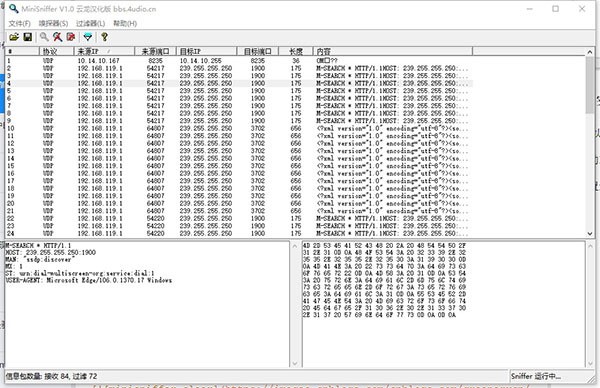Click the packet list scroll-down arrow
600x388 pixels.
pos(590,233)
